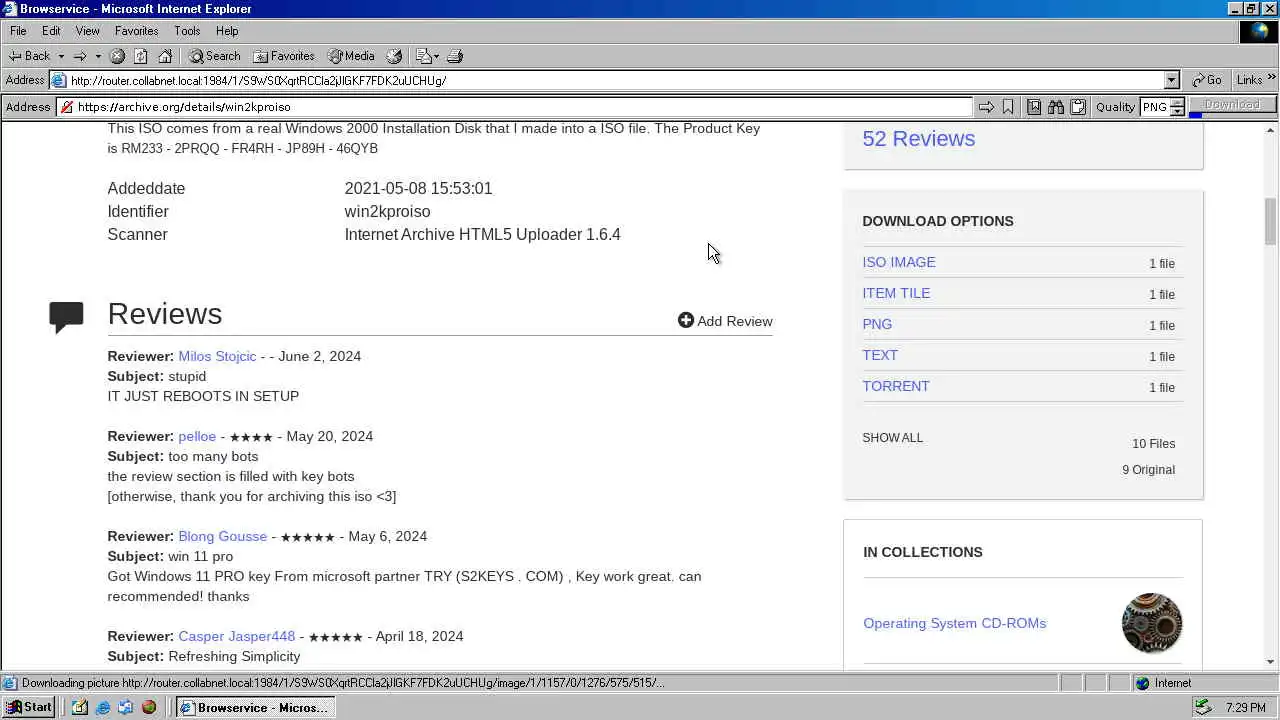Image resolution: width=1280 pixels, height=720 pixels.
Task: Click the 7:29 PM taskbar clock
Action: click(x=1246, y=708)
